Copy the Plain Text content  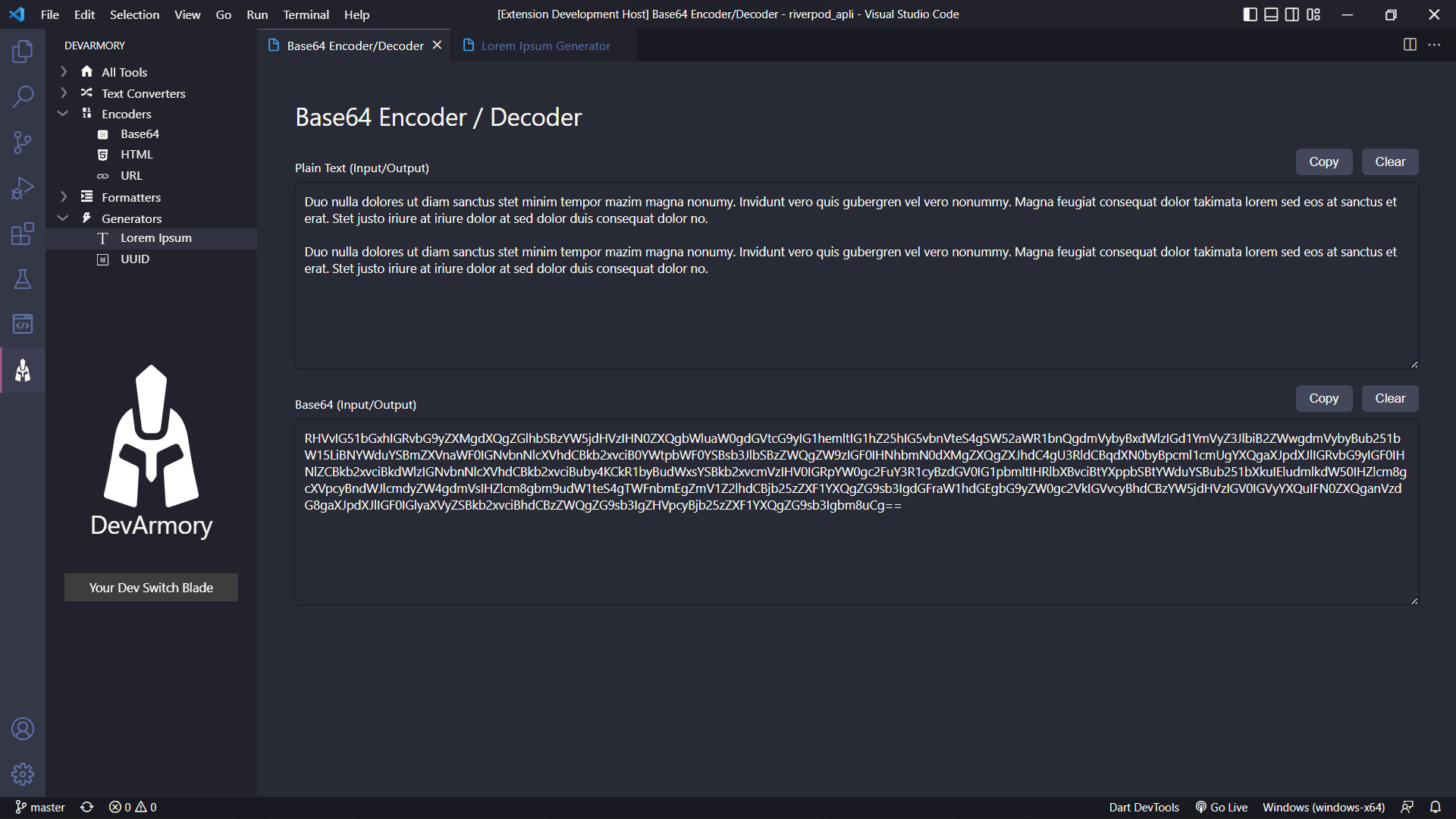(x=1323, y=162)
